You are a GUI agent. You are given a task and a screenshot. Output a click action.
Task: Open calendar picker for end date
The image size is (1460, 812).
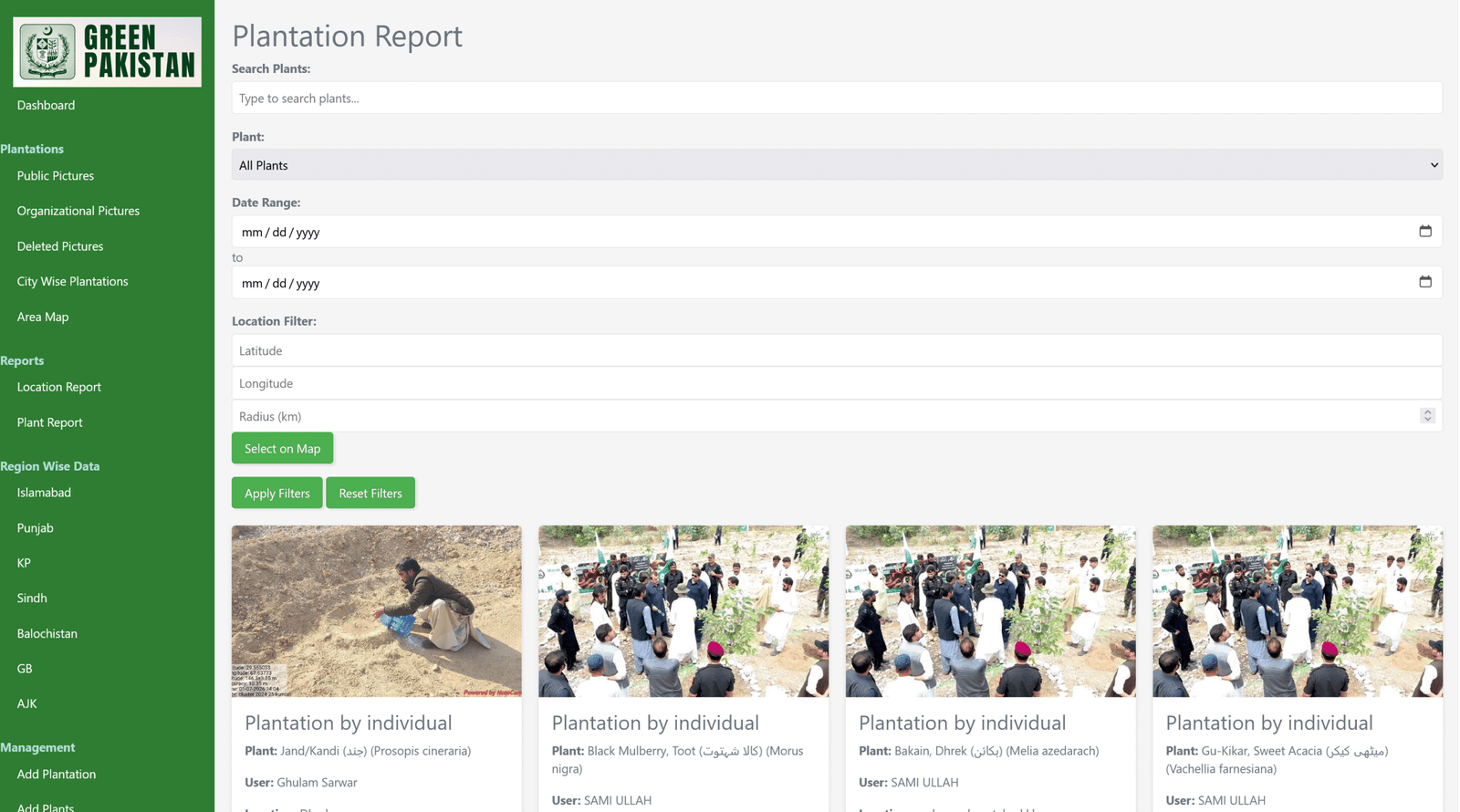click(x=1425, y=282)
